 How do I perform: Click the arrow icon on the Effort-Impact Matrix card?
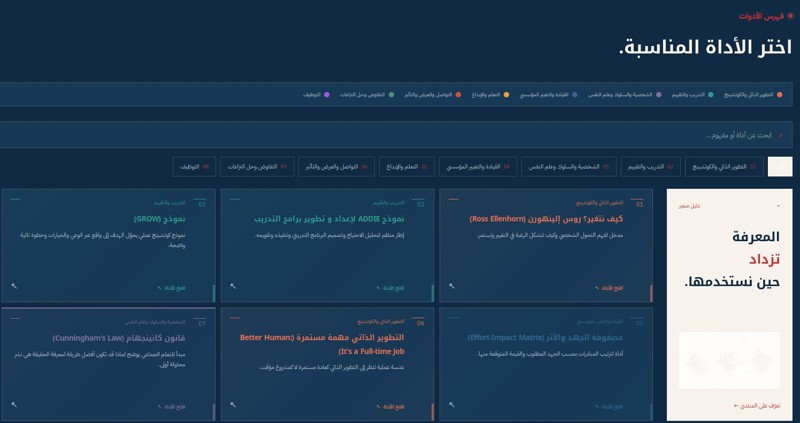(452, 405)
